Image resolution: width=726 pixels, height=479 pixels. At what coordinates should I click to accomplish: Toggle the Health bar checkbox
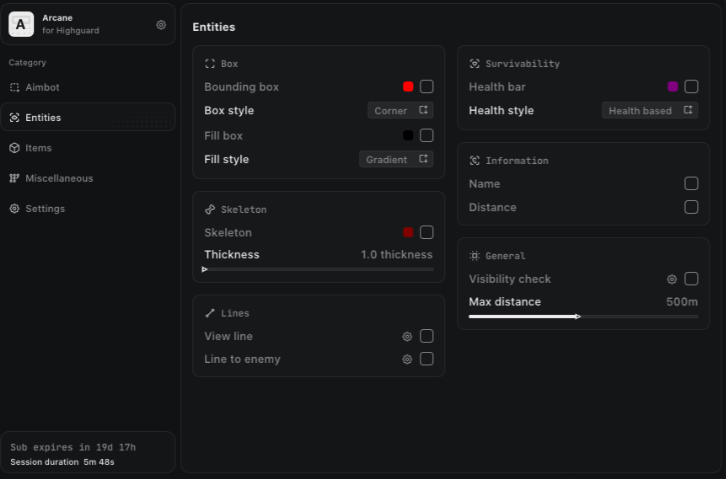point(691,87)
